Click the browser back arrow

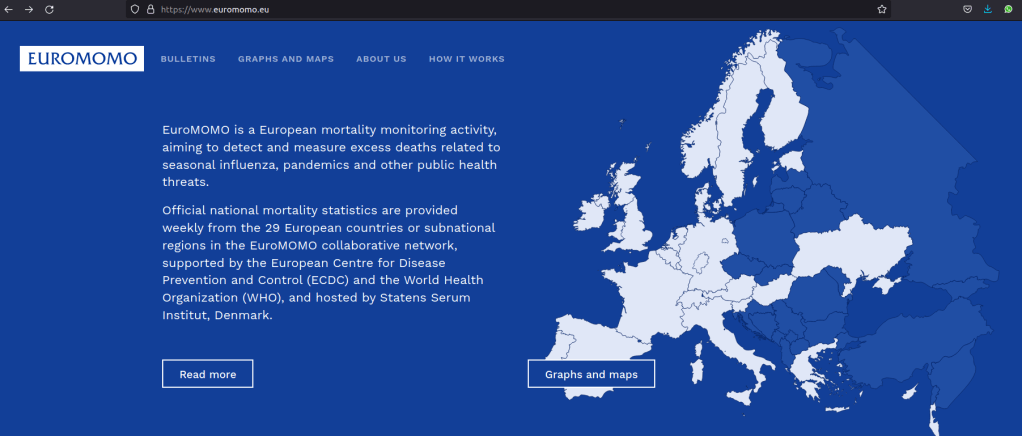tap(9, 9)
